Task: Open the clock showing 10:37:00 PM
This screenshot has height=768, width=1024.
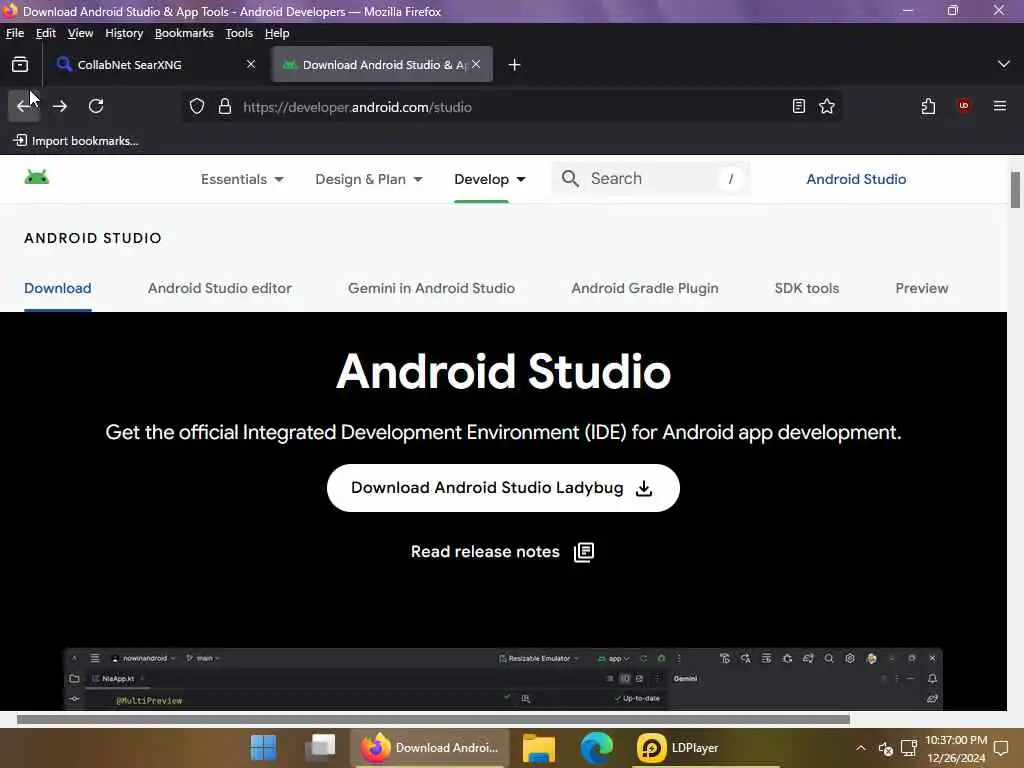Action: pos(956,749)
